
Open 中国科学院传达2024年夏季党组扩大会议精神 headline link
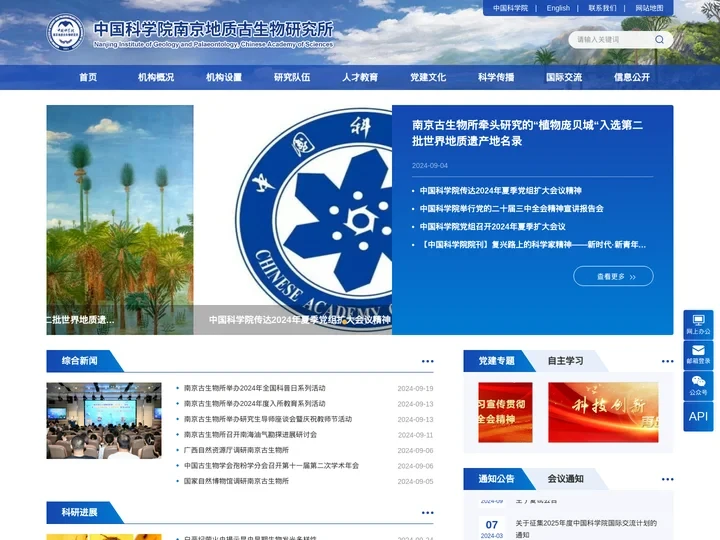pos(501,191)
